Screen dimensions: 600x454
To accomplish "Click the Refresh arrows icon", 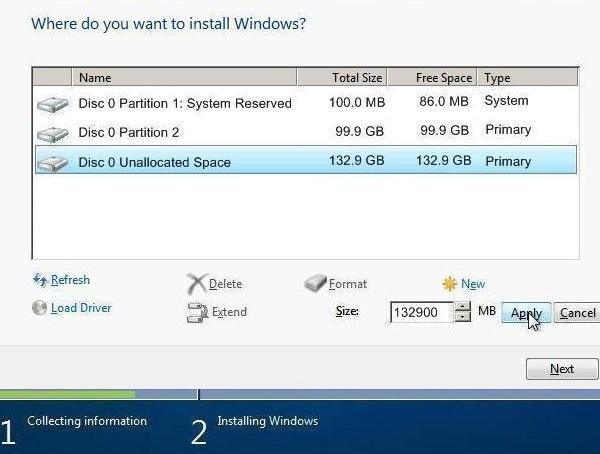I will coord(40,280).
